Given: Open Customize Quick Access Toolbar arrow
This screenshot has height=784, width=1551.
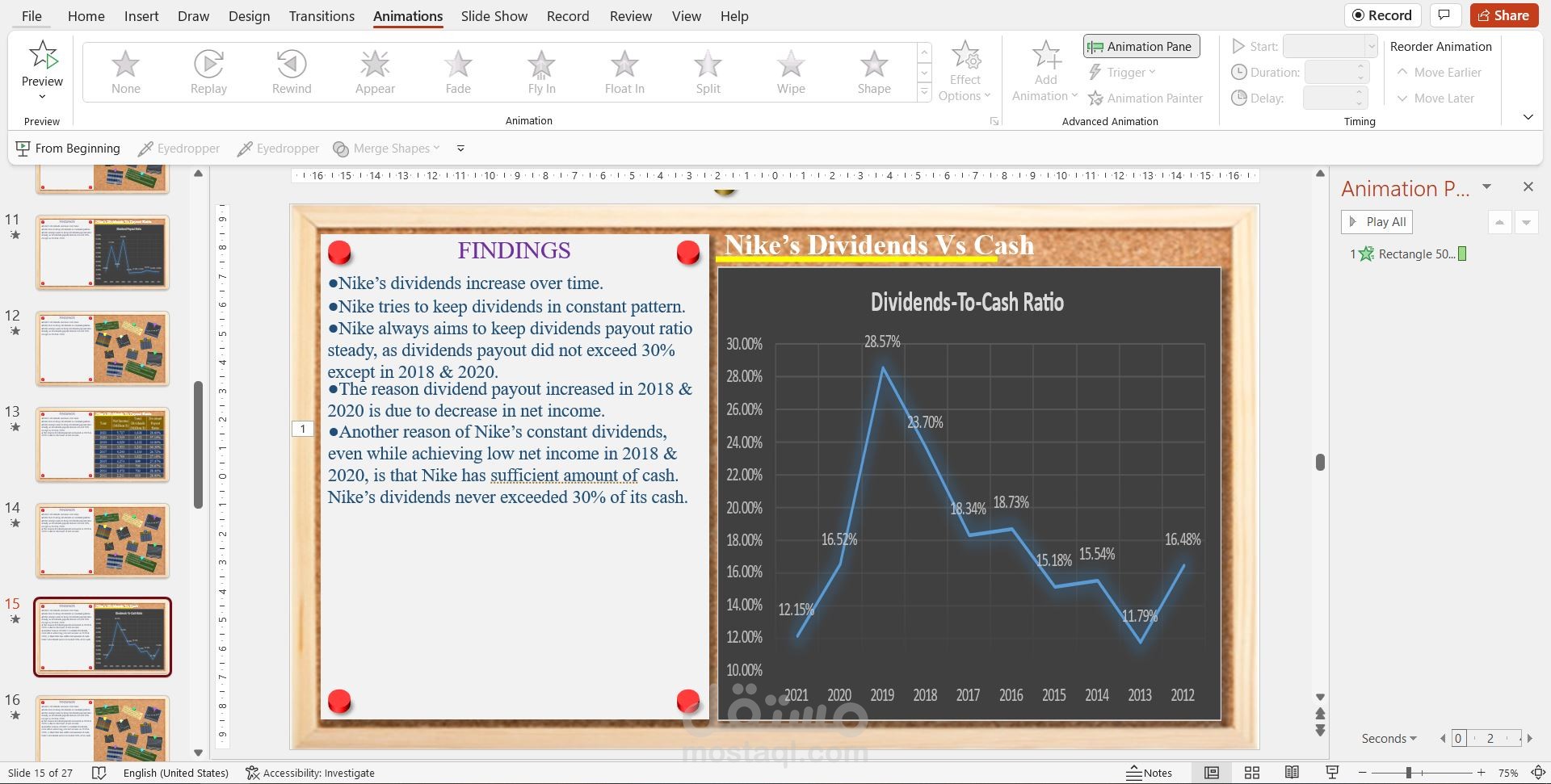Looking at the screenshot, I should click(x=460, y=149).
